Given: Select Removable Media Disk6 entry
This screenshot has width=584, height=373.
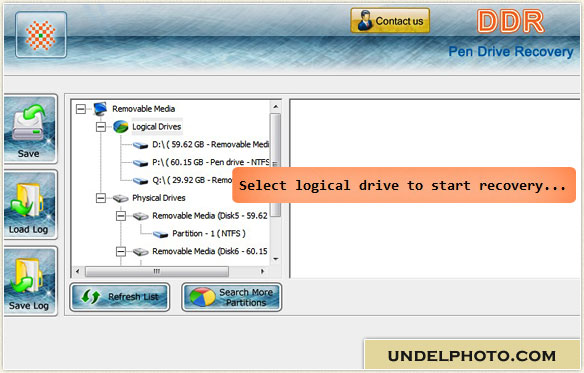Looking at the screenshot, I should pyautogui.click(x=210, y=252).
